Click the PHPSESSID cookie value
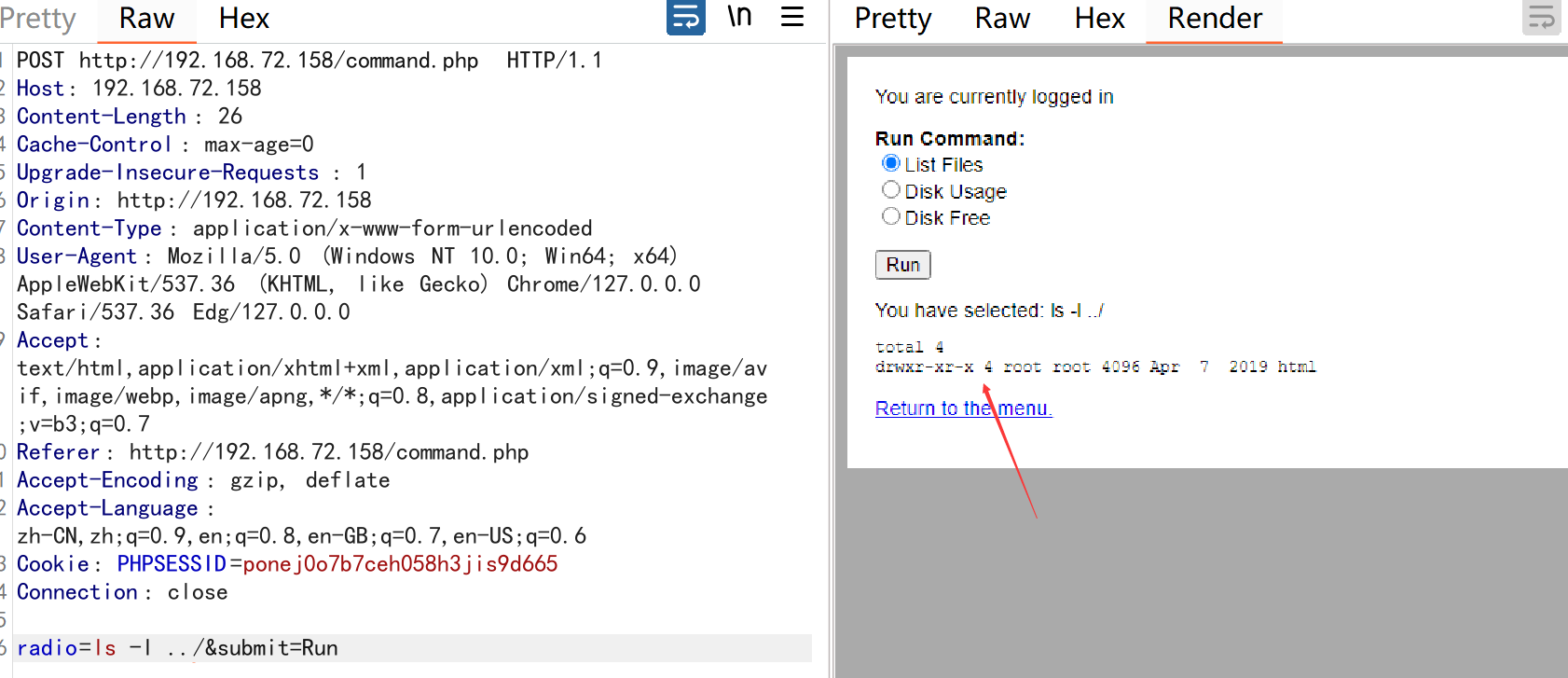1568x678 pixels. coord(400,564)
